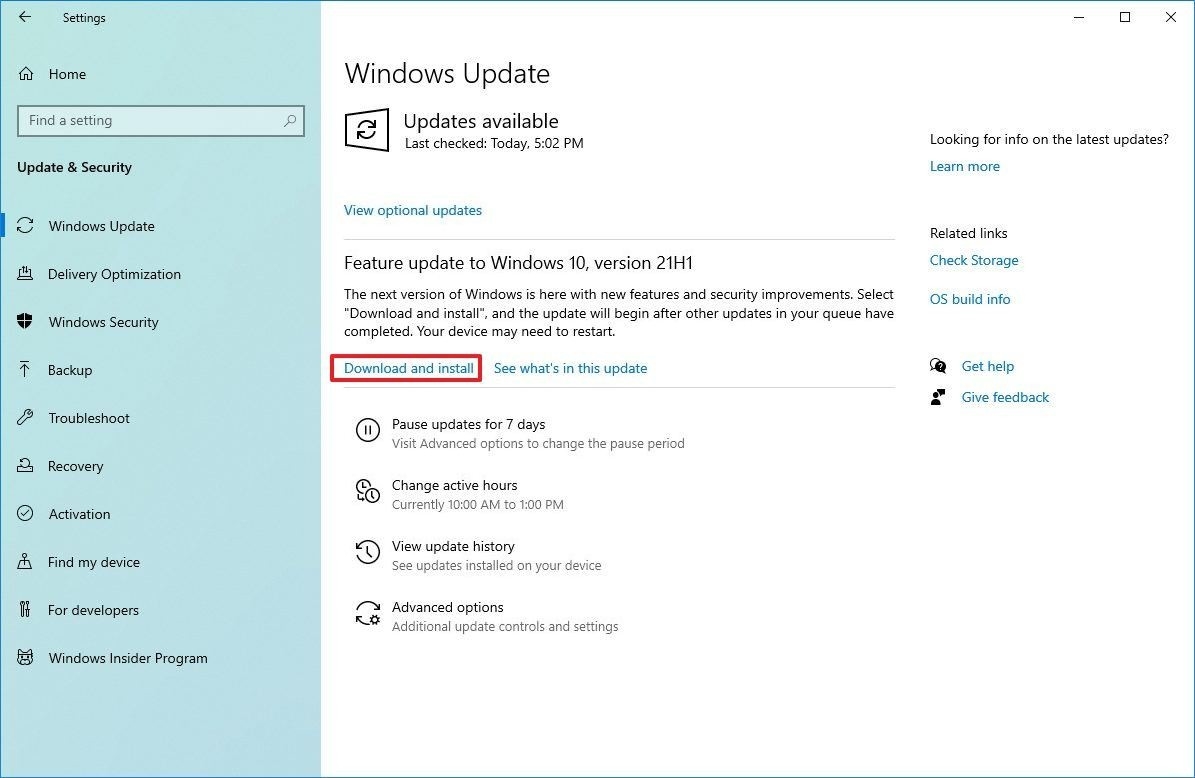Go to For developers settings
The height and width of the screenshot is (778, 1195).
click(x=93, y=610)
